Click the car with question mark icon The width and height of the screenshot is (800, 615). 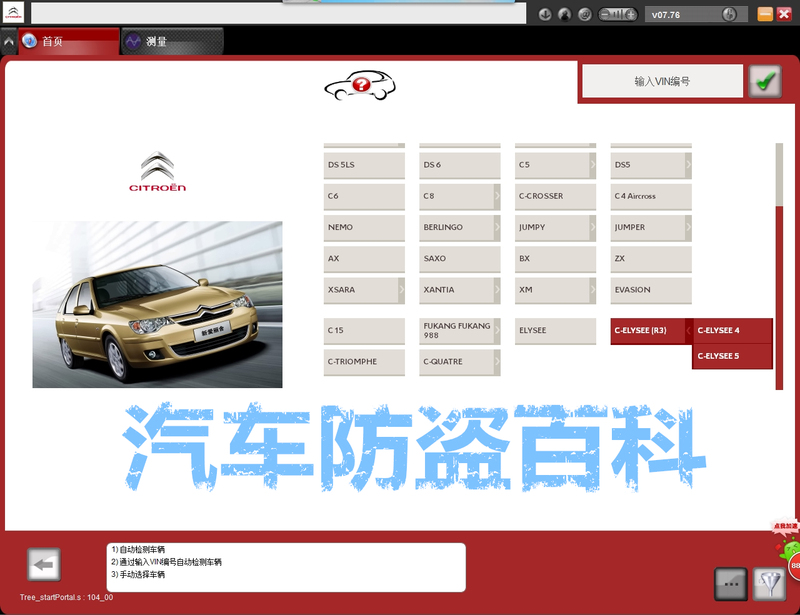click(x=360, y=85)
